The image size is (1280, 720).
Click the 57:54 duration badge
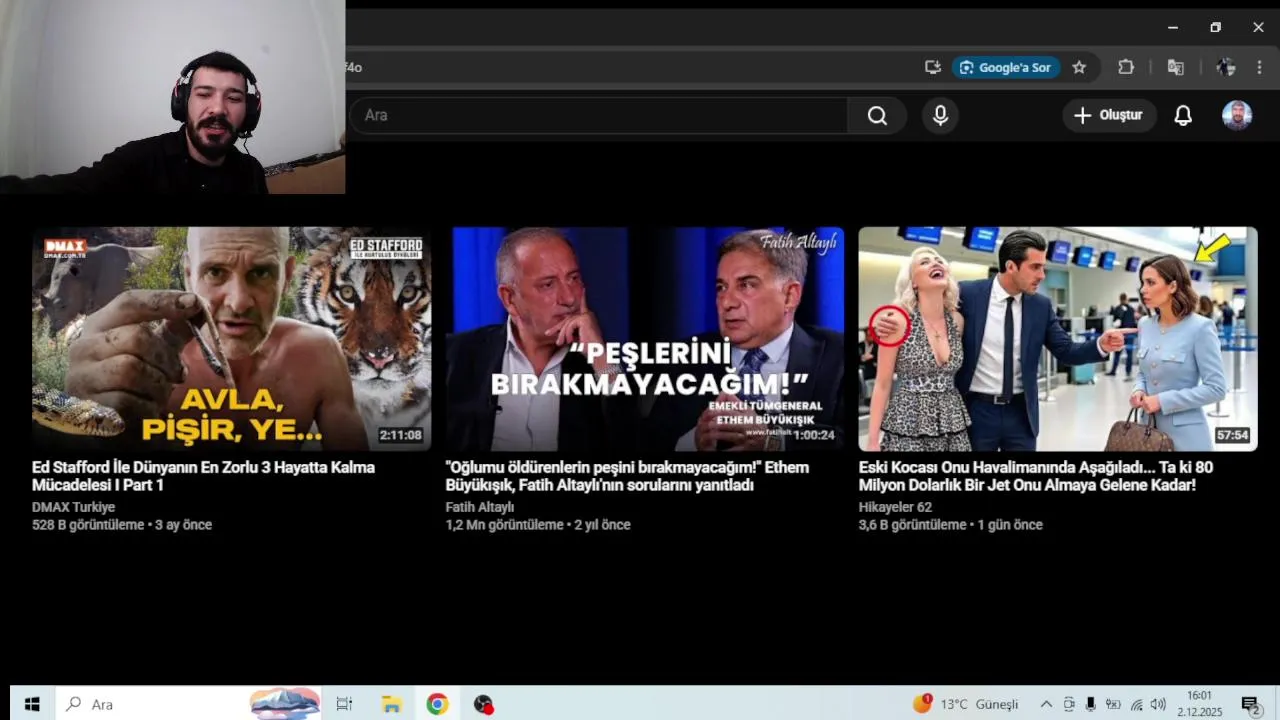click(1232, 436)
